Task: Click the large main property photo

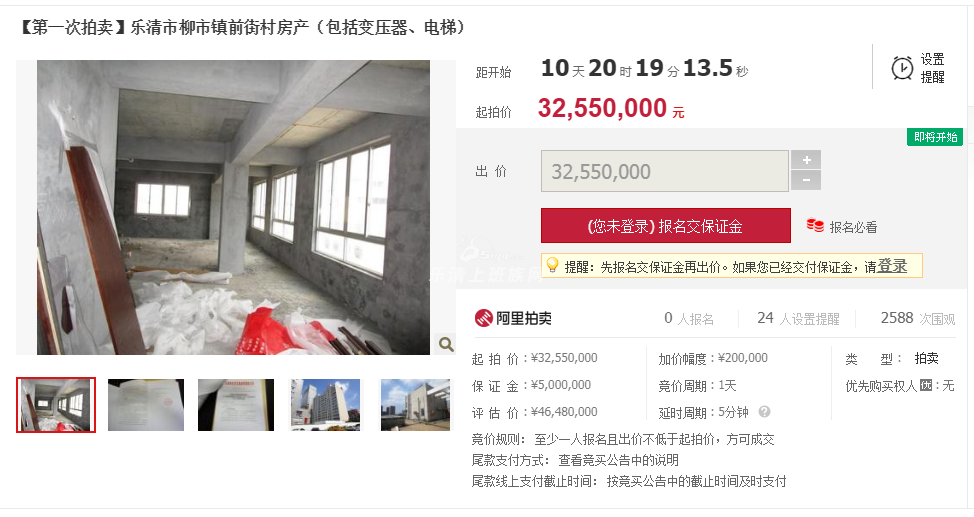Action: click(234, 208)
